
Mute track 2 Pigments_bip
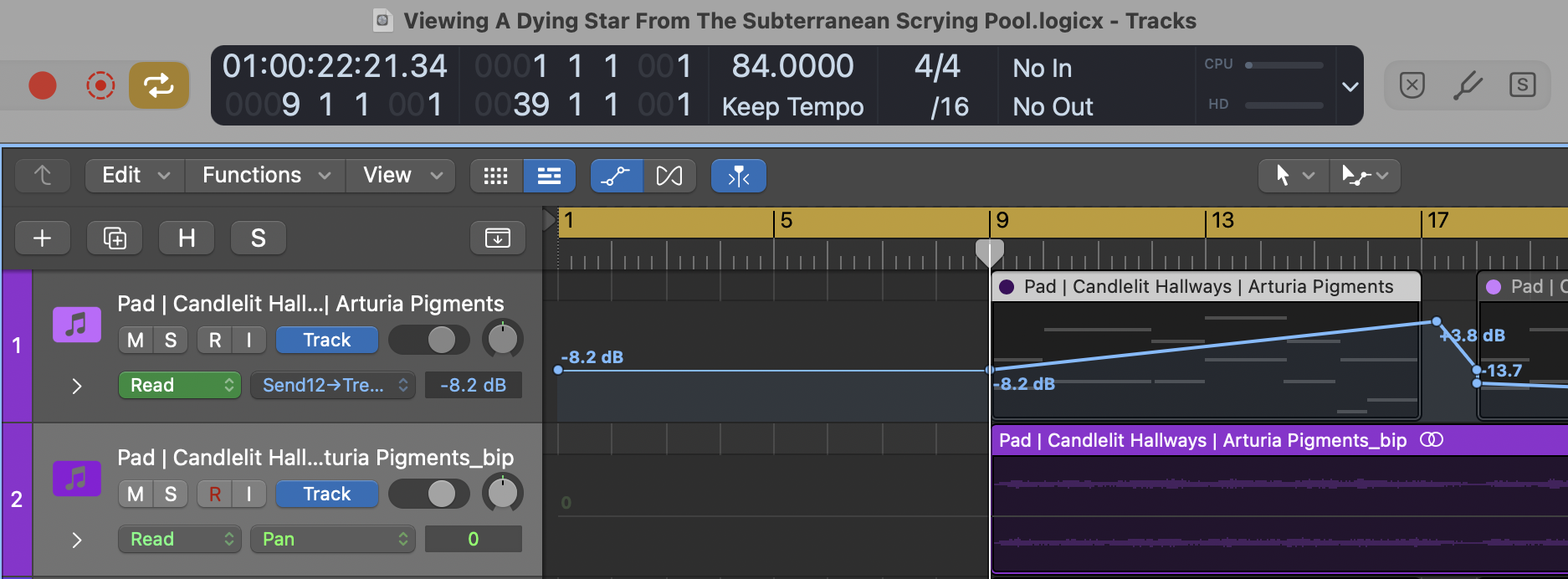(x=136, y=494)
